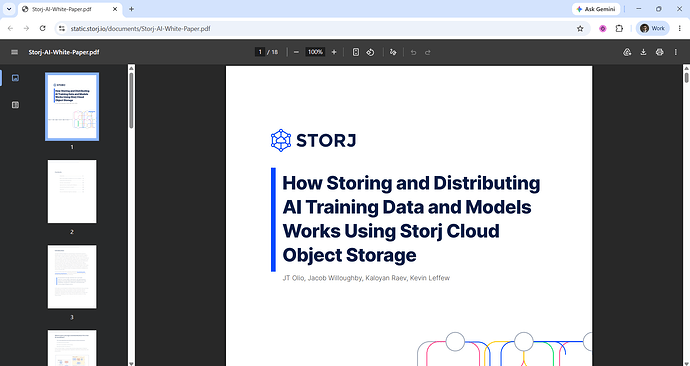Viewport: 690px width, 366px height.
Task: Zoom in on the PDF
Action: 334,52
